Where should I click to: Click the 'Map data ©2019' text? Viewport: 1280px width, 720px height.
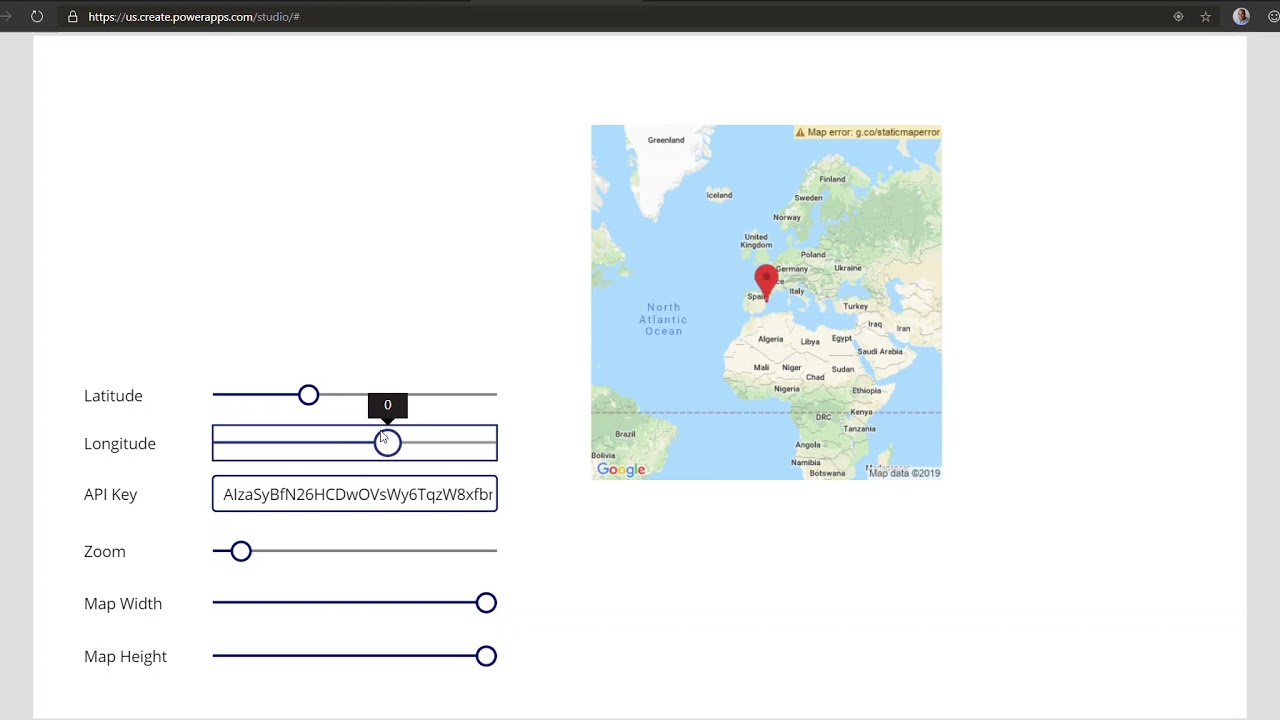(905, 473)
